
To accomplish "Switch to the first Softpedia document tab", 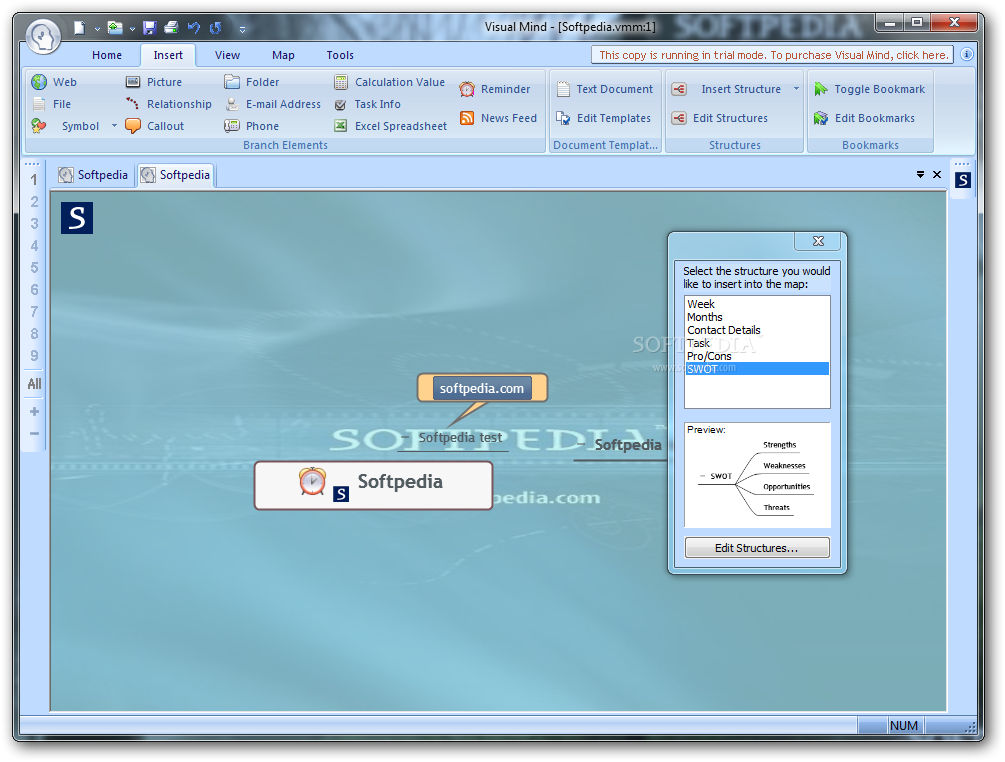I will (94, 175).
